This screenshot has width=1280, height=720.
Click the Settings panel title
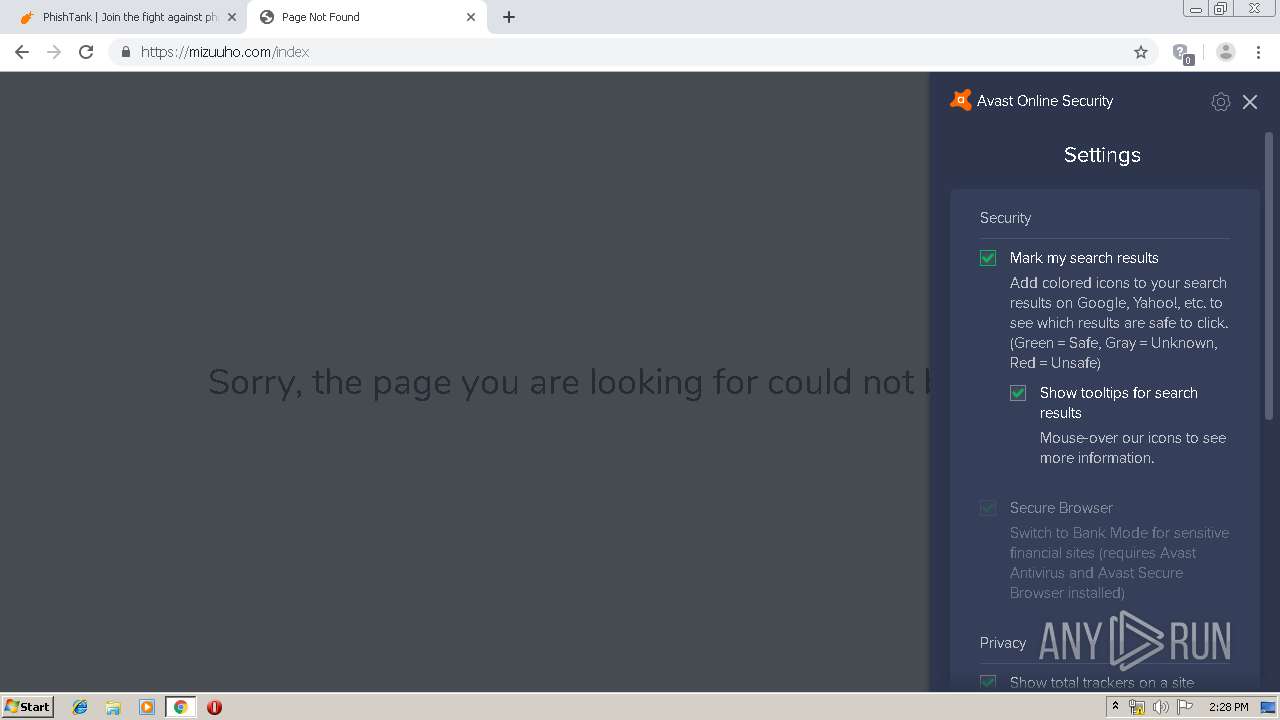[1102, 155]
